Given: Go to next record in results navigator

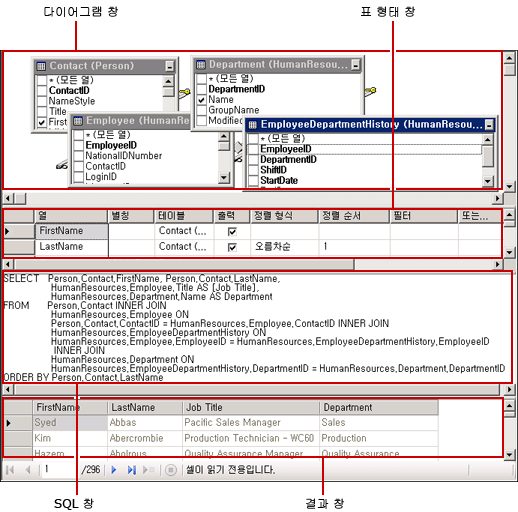Looking at the screenshot, I should (114, 470).
